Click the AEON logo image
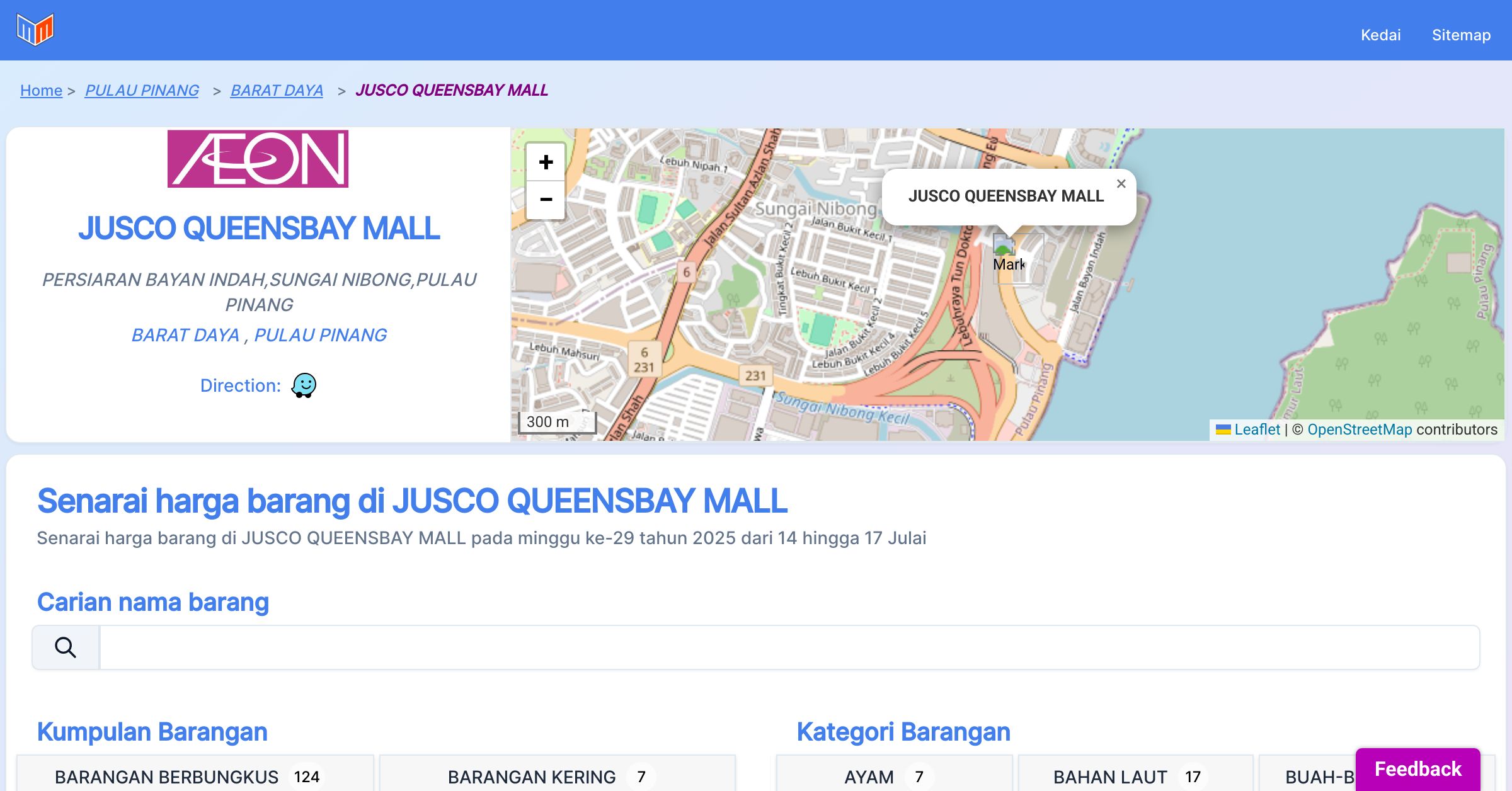 click(258, 159)
